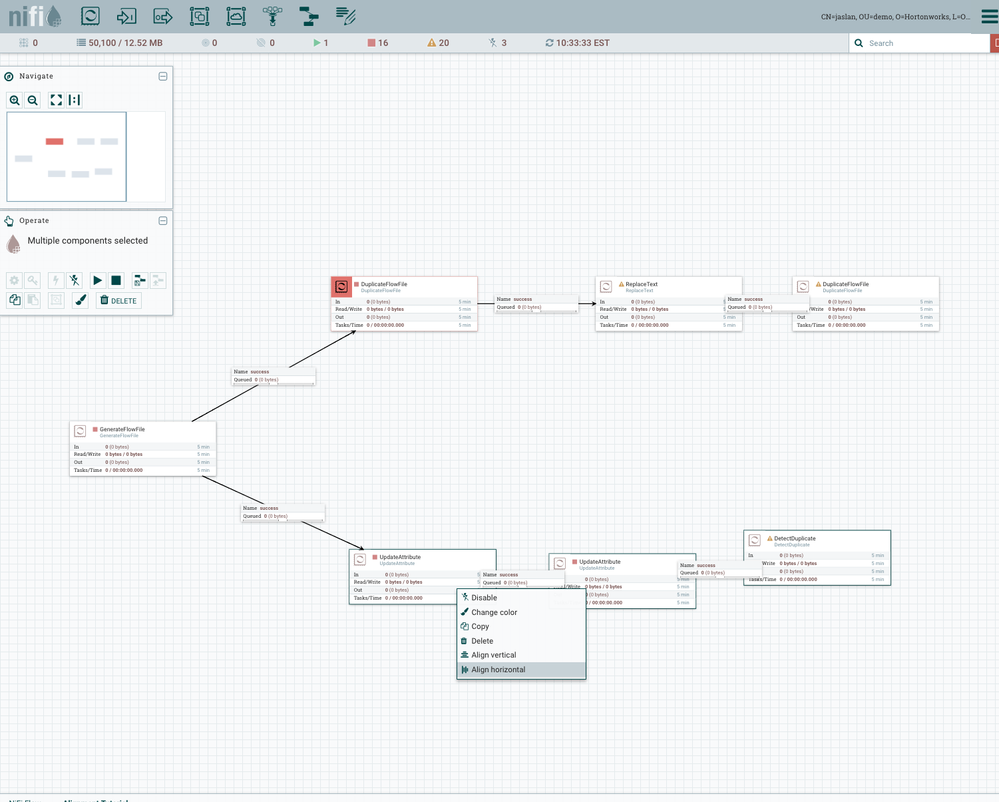
Task: Click the DELETE button in Operate panel
Action: click(x=118, y=300)
